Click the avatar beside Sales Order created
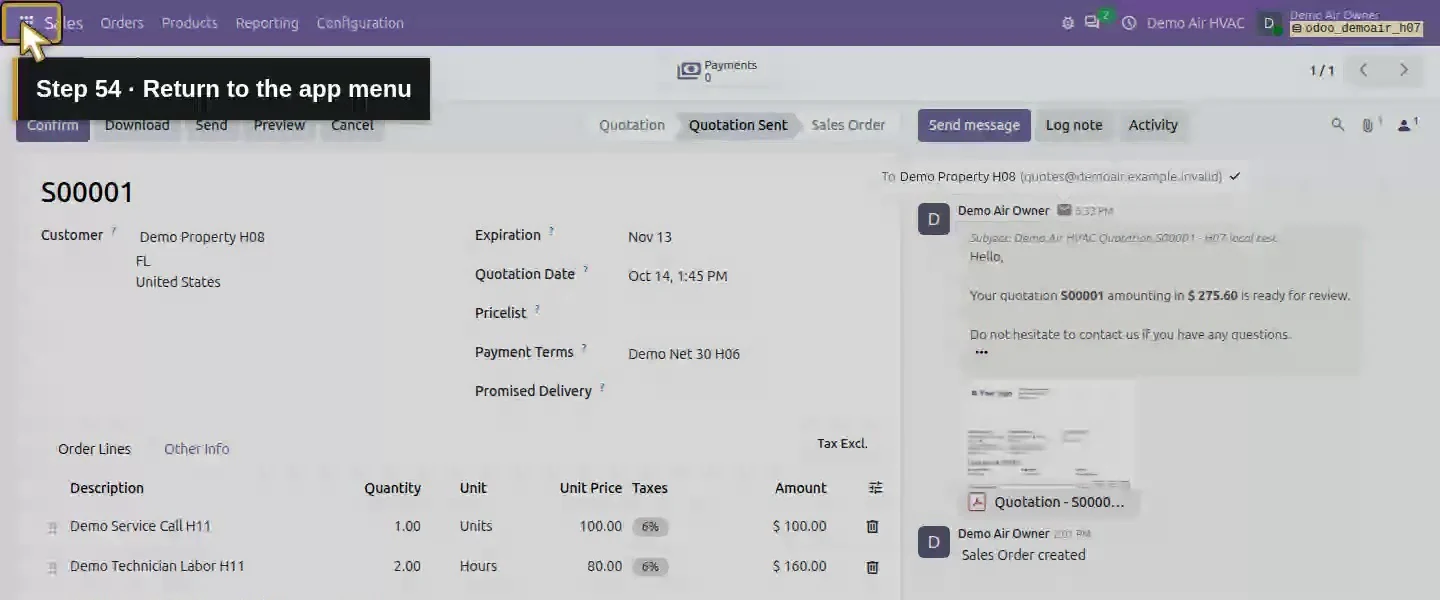Image resolution: width=1440 pixels, height=600 pixels. click(934, 542)
